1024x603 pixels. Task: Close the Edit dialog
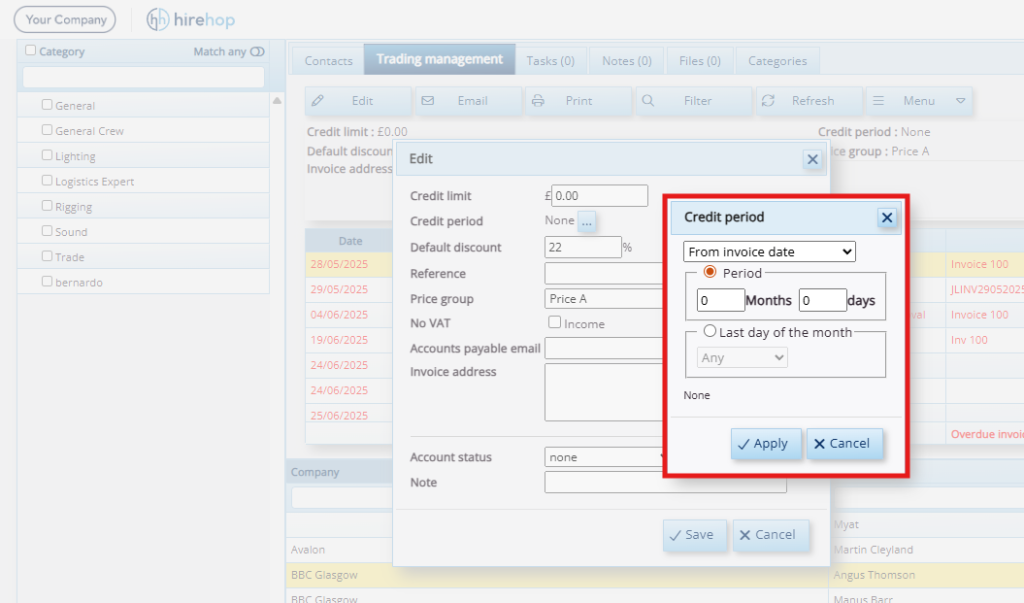[x=812, y=159]
